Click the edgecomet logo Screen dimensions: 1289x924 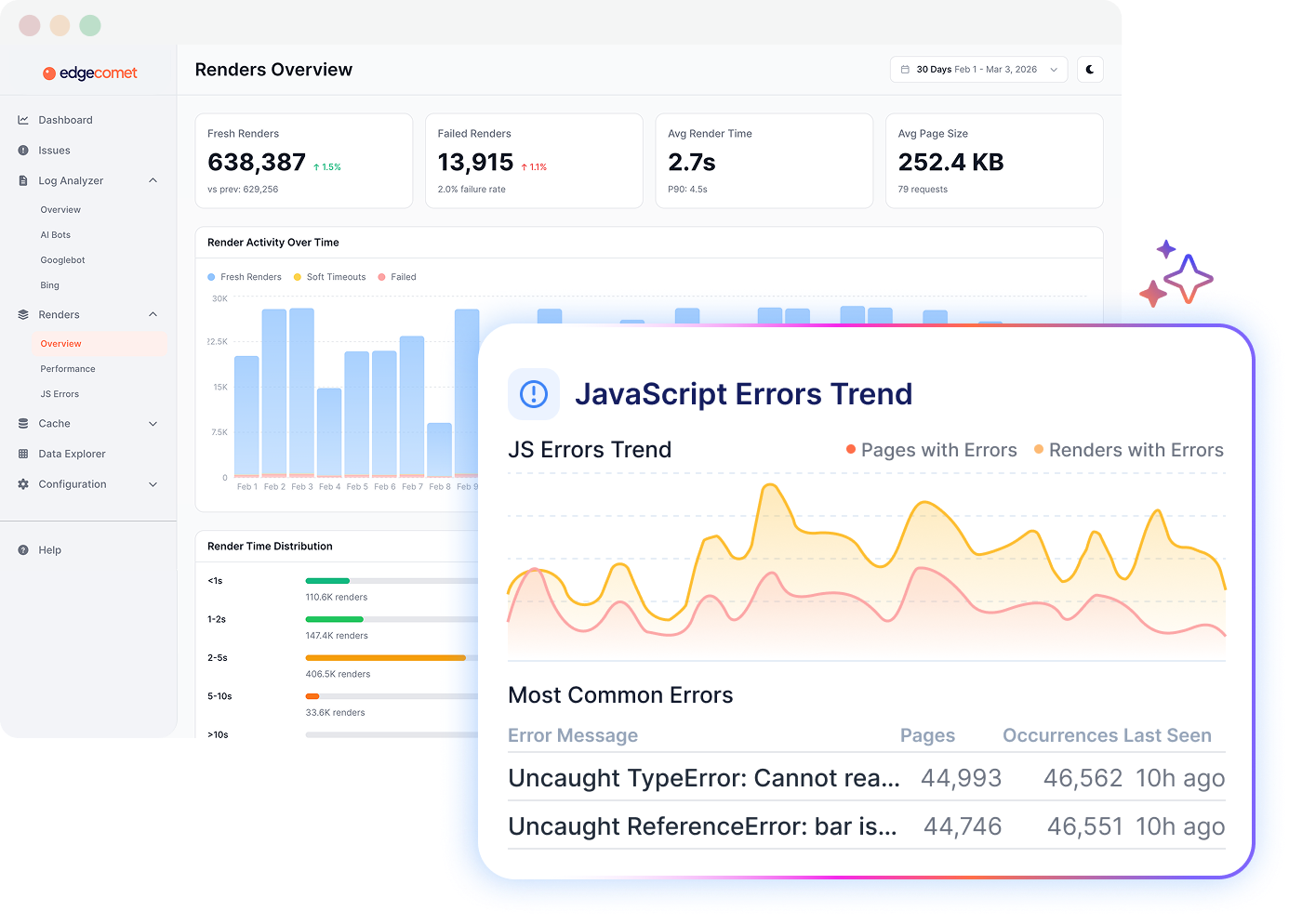[90, 73]
